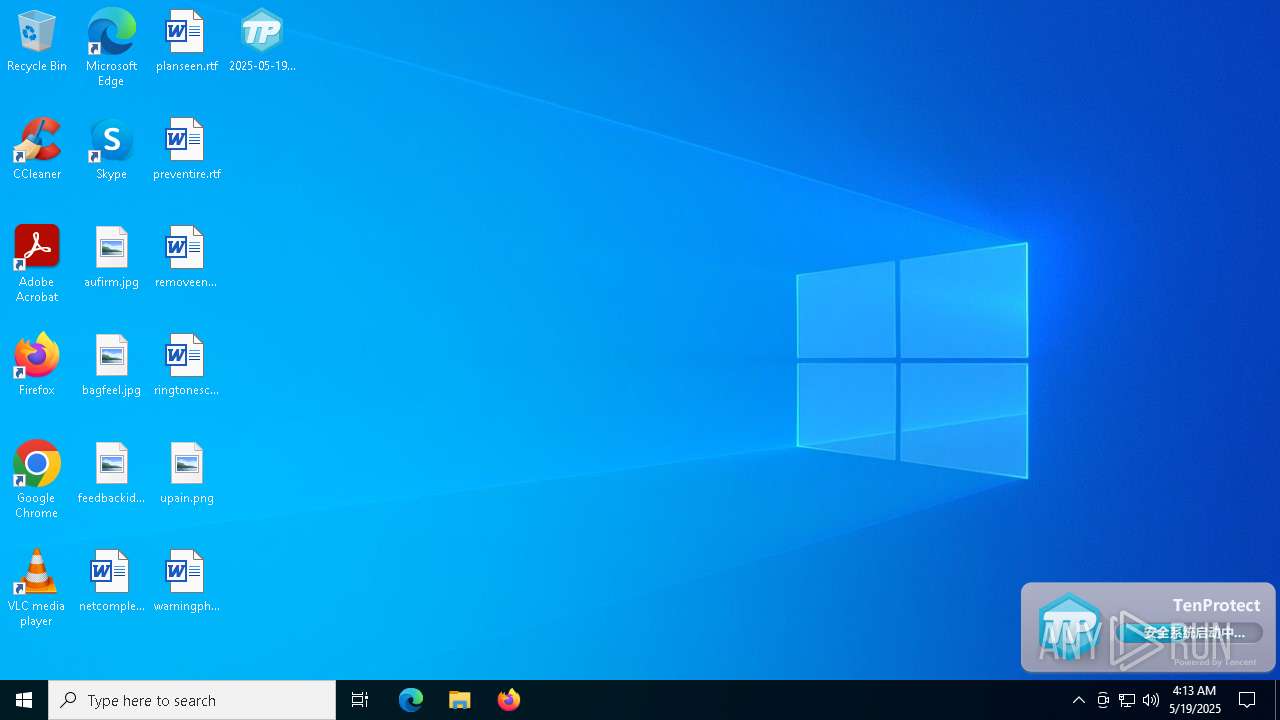Launch Microsoft Edge from desktop shortcut
The height and width of the screenshot is (720, 1280).
(x=111, y=47)
